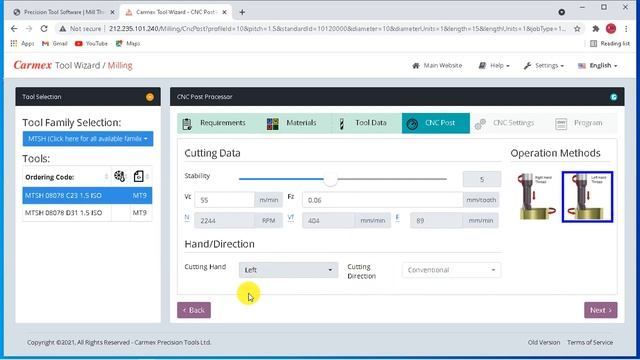Close the Precision Tool Software tab
The image size is (640, 360).
(113, 12)
